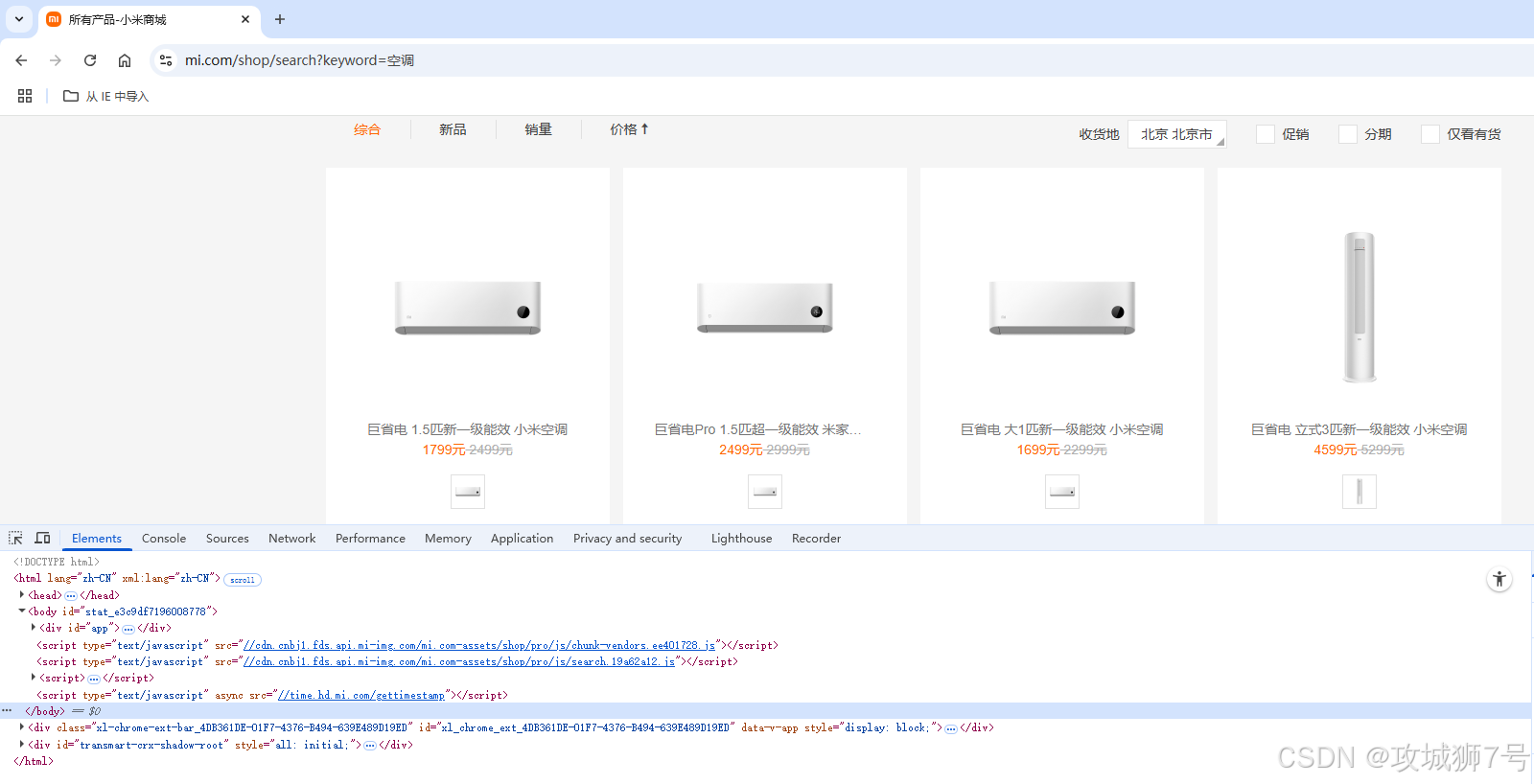Select small variant thumbnail under 1799元 product
This screenshot has width=1534, height=784.
(x=468, y=492)
